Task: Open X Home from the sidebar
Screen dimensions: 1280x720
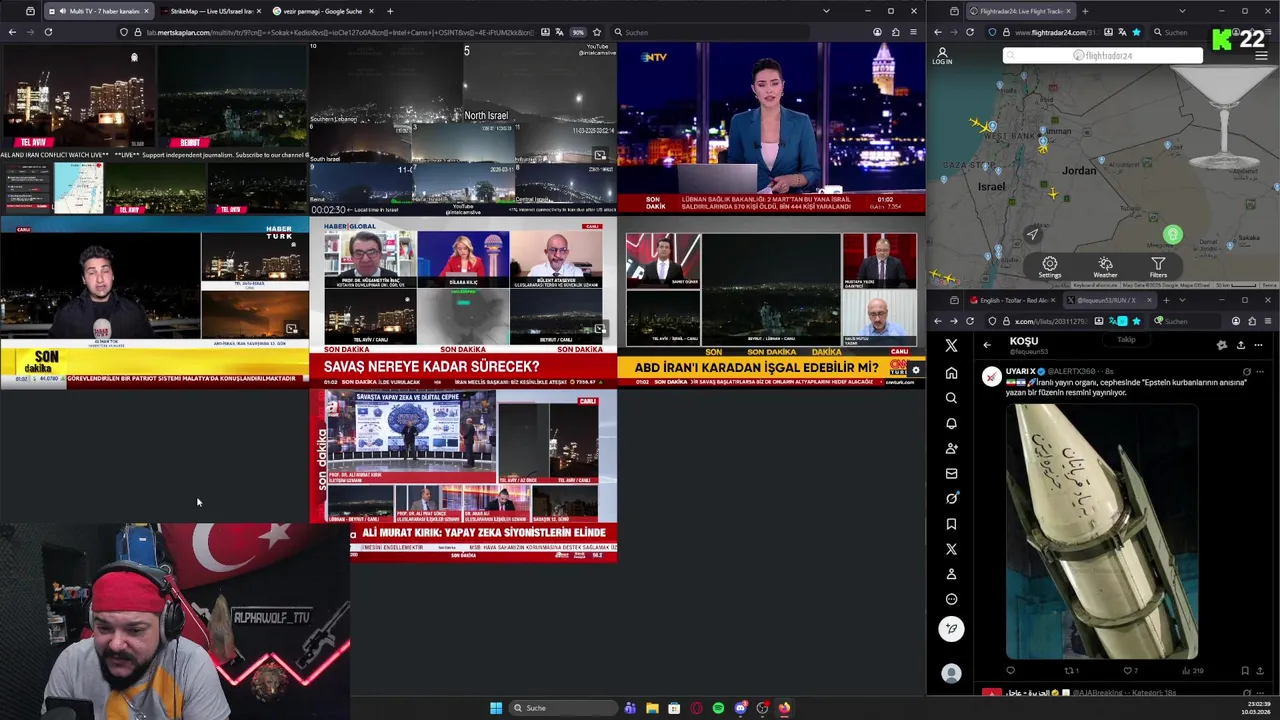Action: [951, 372]
